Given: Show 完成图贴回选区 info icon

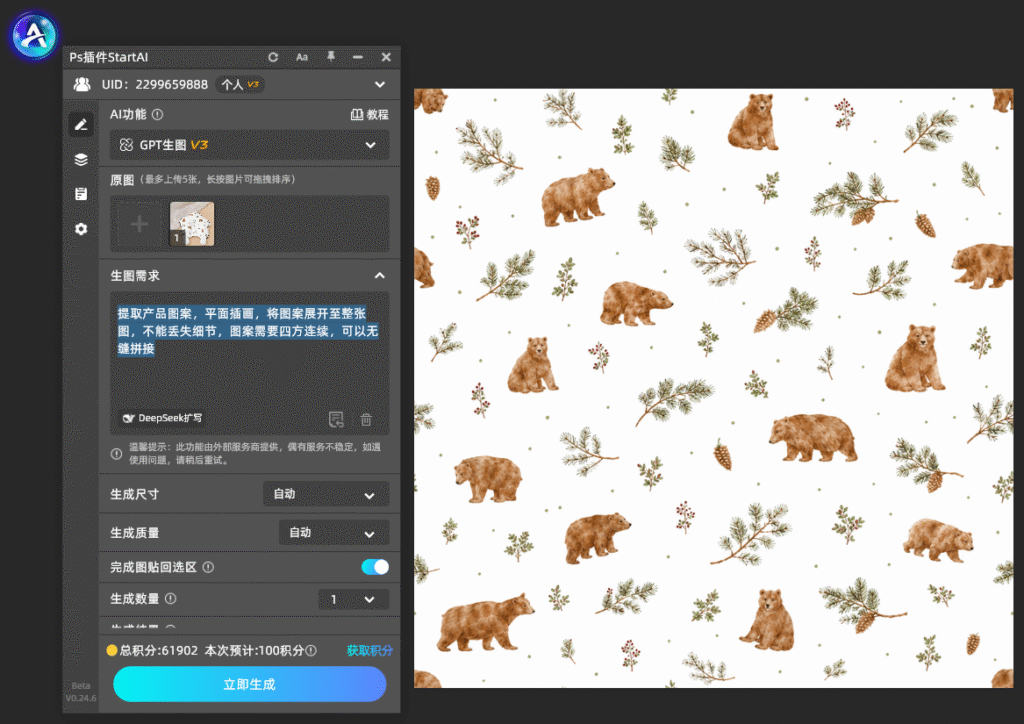Looking at the screenshot, I should (x=208, y=567).
